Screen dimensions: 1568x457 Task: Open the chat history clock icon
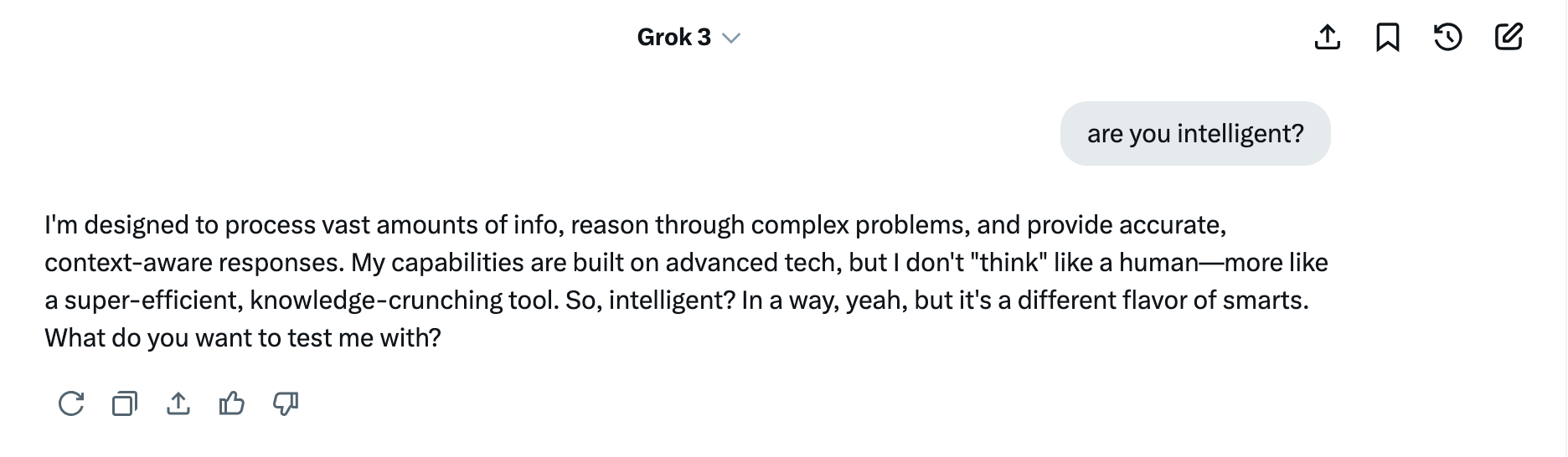(1448, 38)
